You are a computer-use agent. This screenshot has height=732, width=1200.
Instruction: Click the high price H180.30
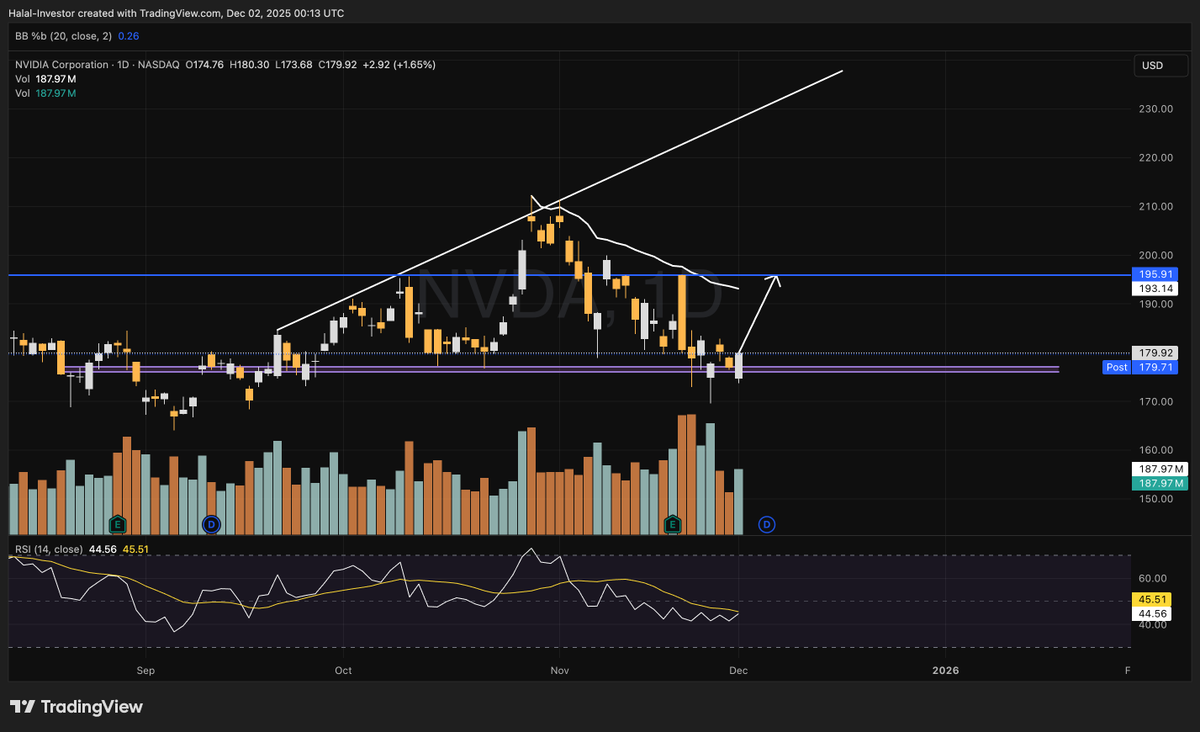[x=249, y=64]
